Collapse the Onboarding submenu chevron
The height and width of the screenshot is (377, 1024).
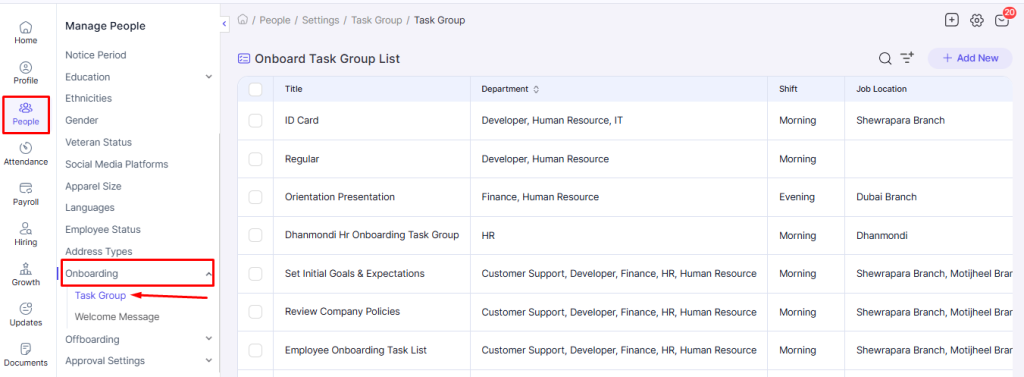click(209, 274)
